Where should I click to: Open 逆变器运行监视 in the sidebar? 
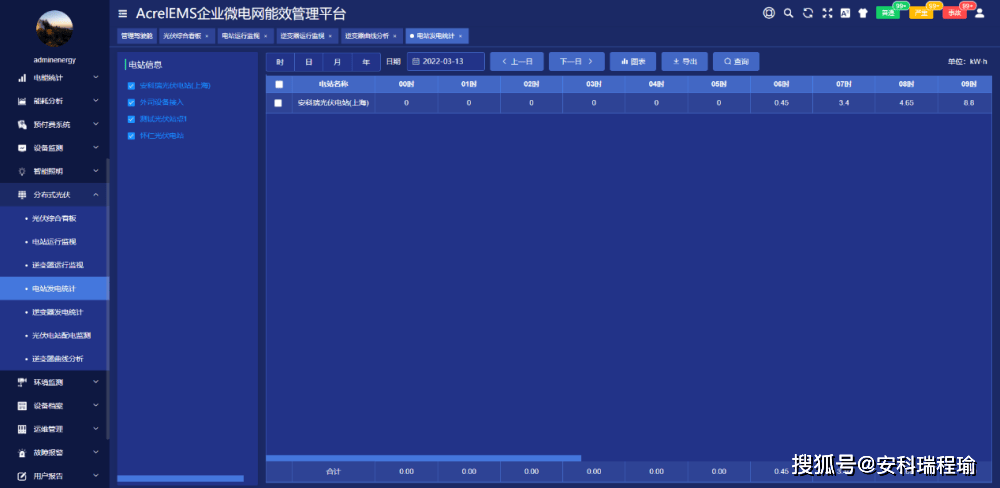[54, 265]
